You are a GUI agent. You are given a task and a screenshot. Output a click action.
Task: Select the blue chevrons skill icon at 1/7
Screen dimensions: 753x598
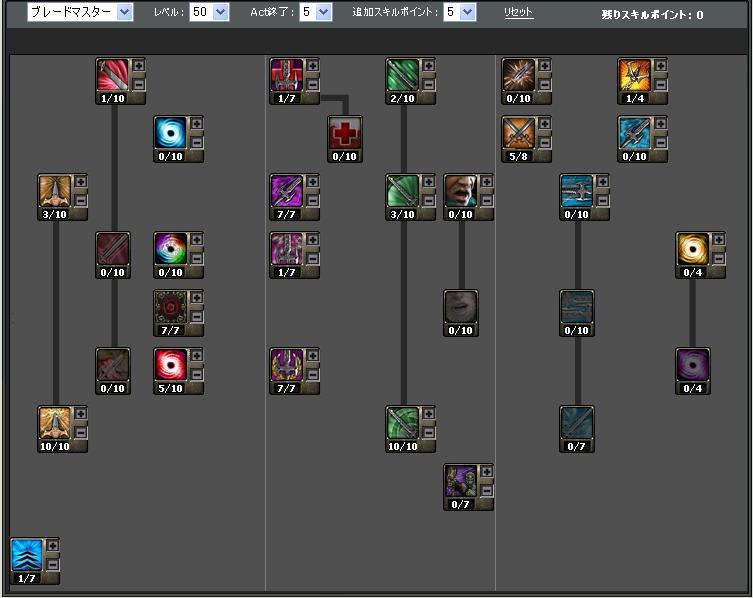click(27, 555)
